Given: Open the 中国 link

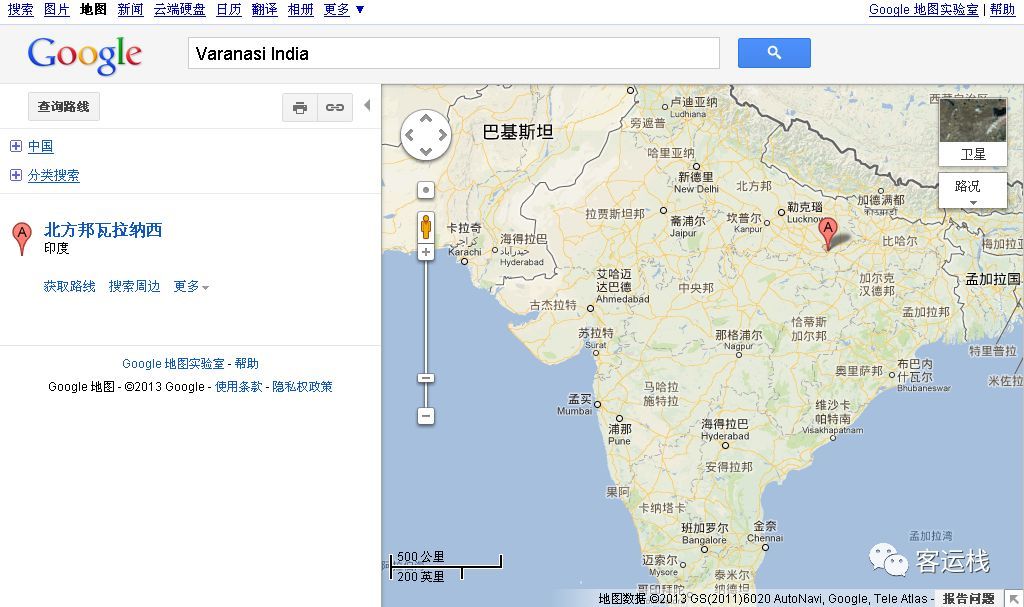Looking at the screenshot, I should (x=40, y=146).
